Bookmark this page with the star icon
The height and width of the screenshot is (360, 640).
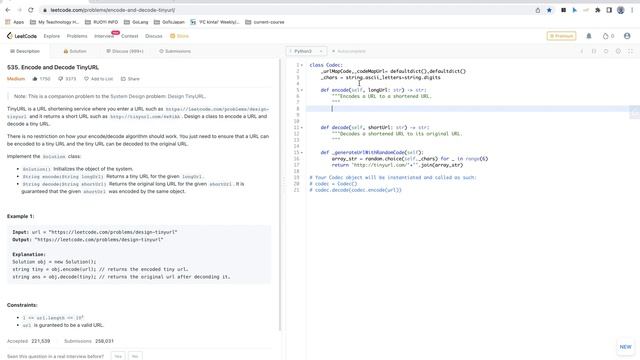tap(549, 10)
